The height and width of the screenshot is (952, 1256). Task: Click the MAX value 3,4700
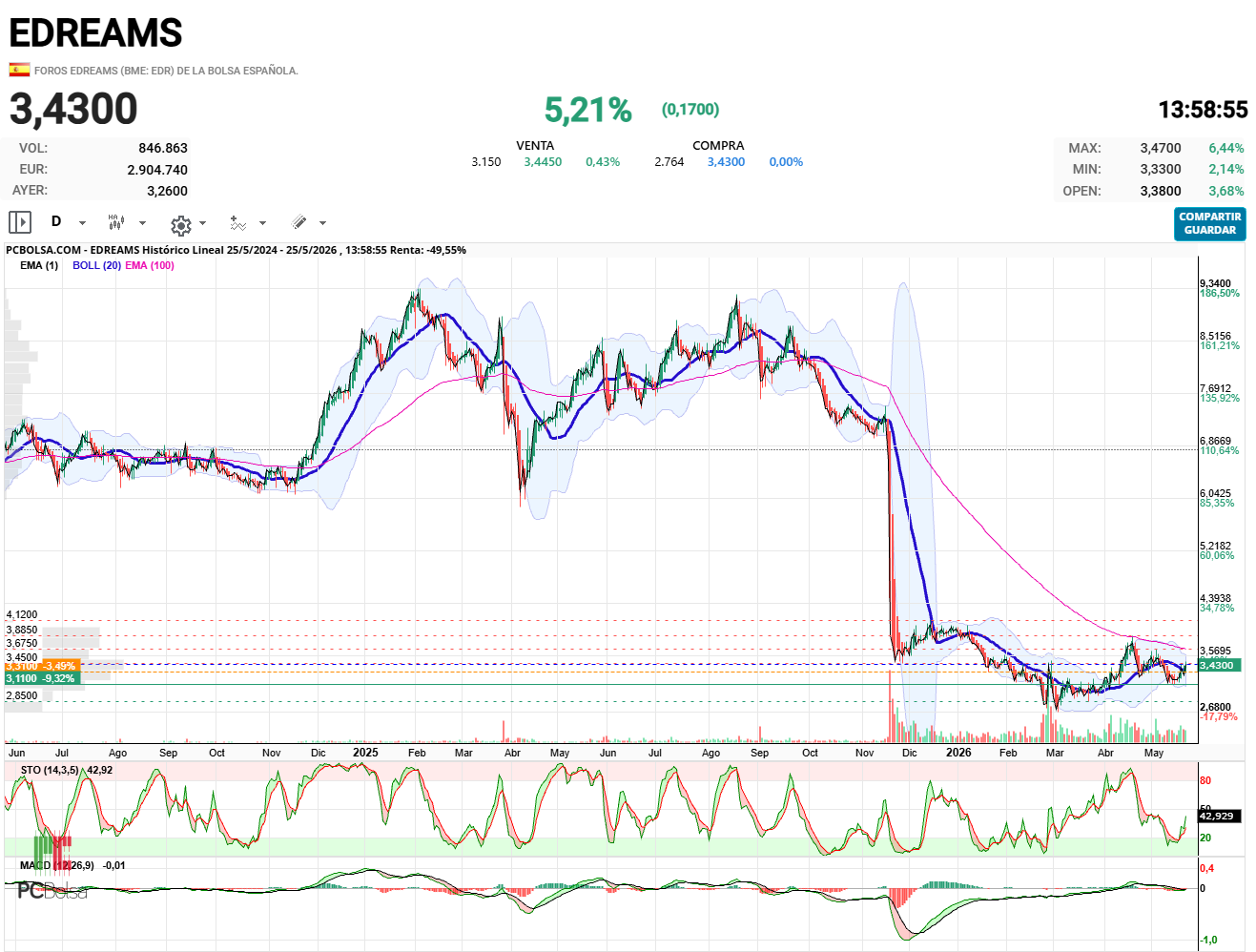click(1161, 148)
